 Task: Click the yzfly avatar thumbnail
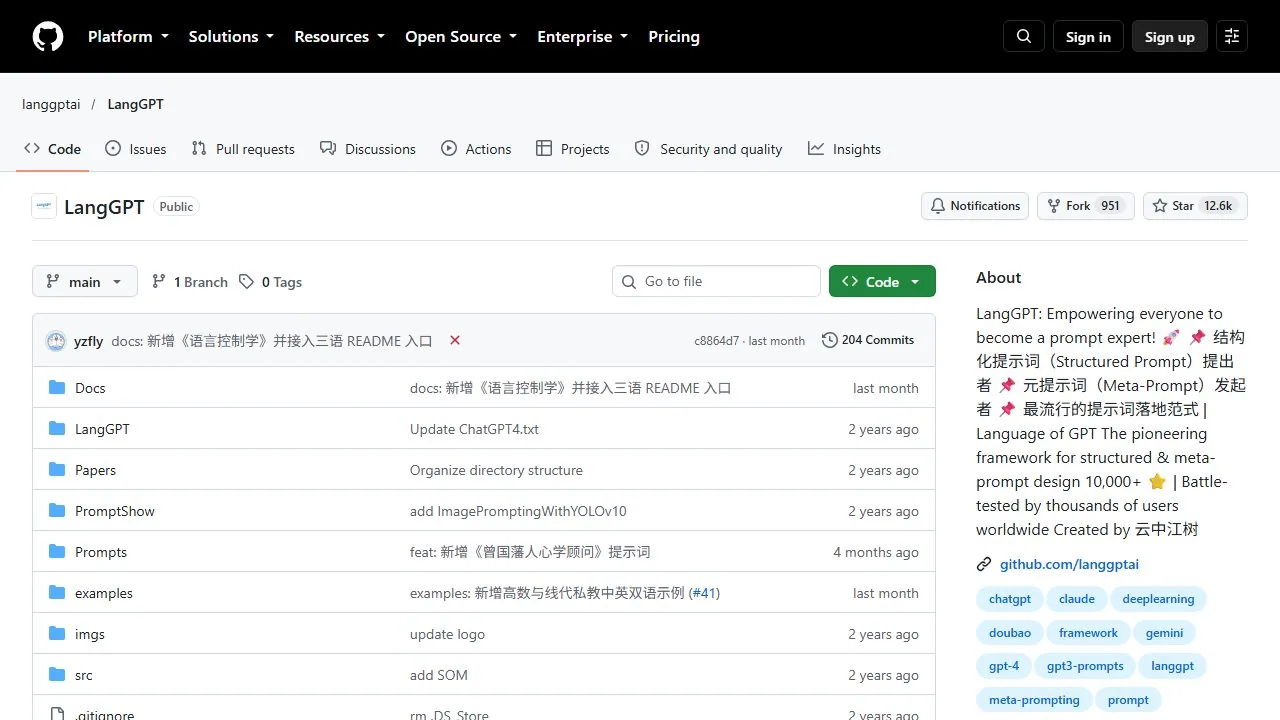point(56,341)
